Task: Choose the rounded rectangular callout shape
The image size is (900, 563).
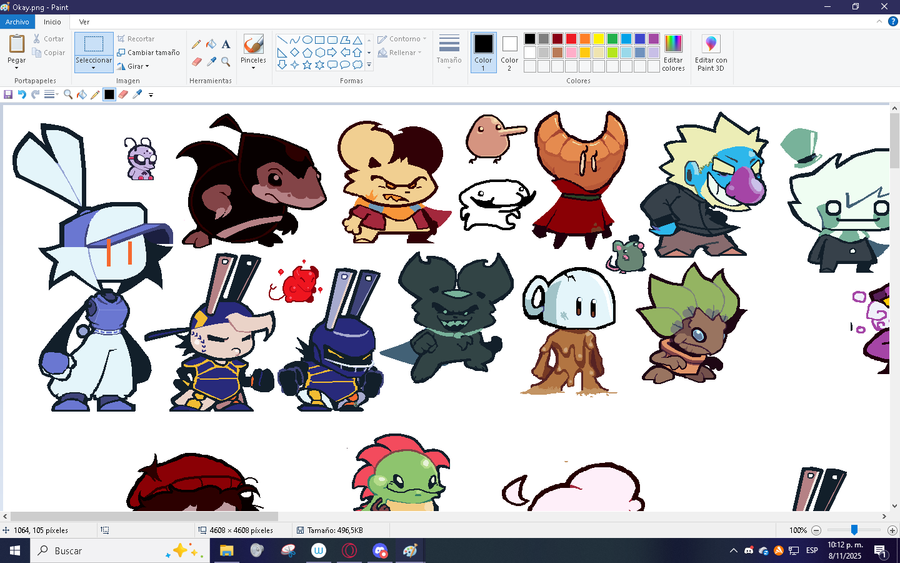Action: [x=332, y=65]
